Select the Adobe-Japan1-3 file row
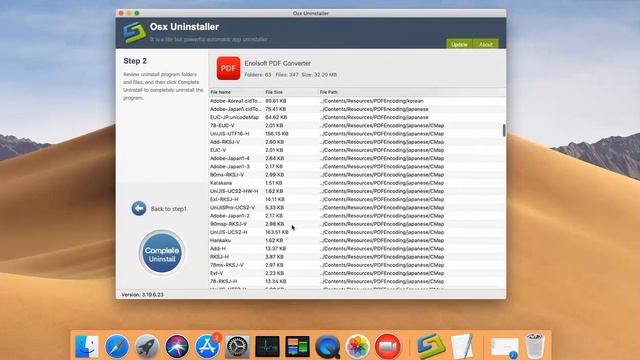 coord(357,167)
